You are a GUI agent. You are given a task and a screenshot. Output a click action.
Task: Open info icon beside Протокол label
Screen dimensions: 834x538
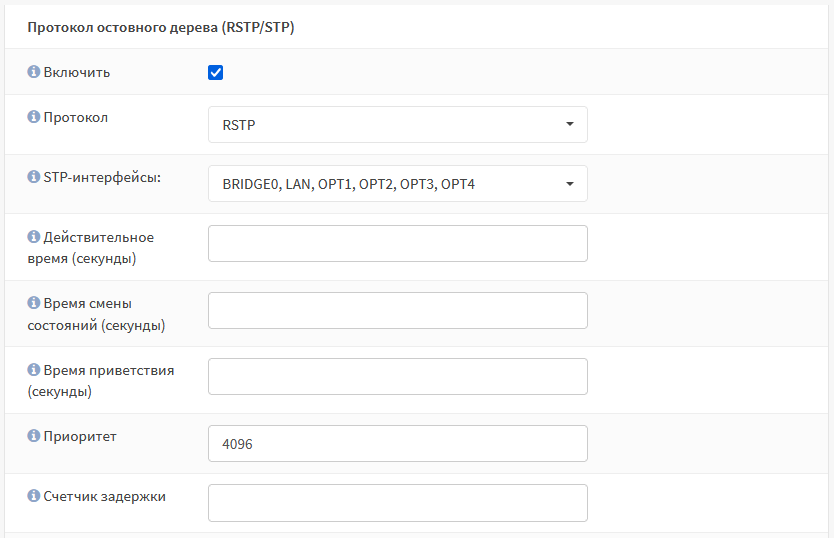(34, 117)
